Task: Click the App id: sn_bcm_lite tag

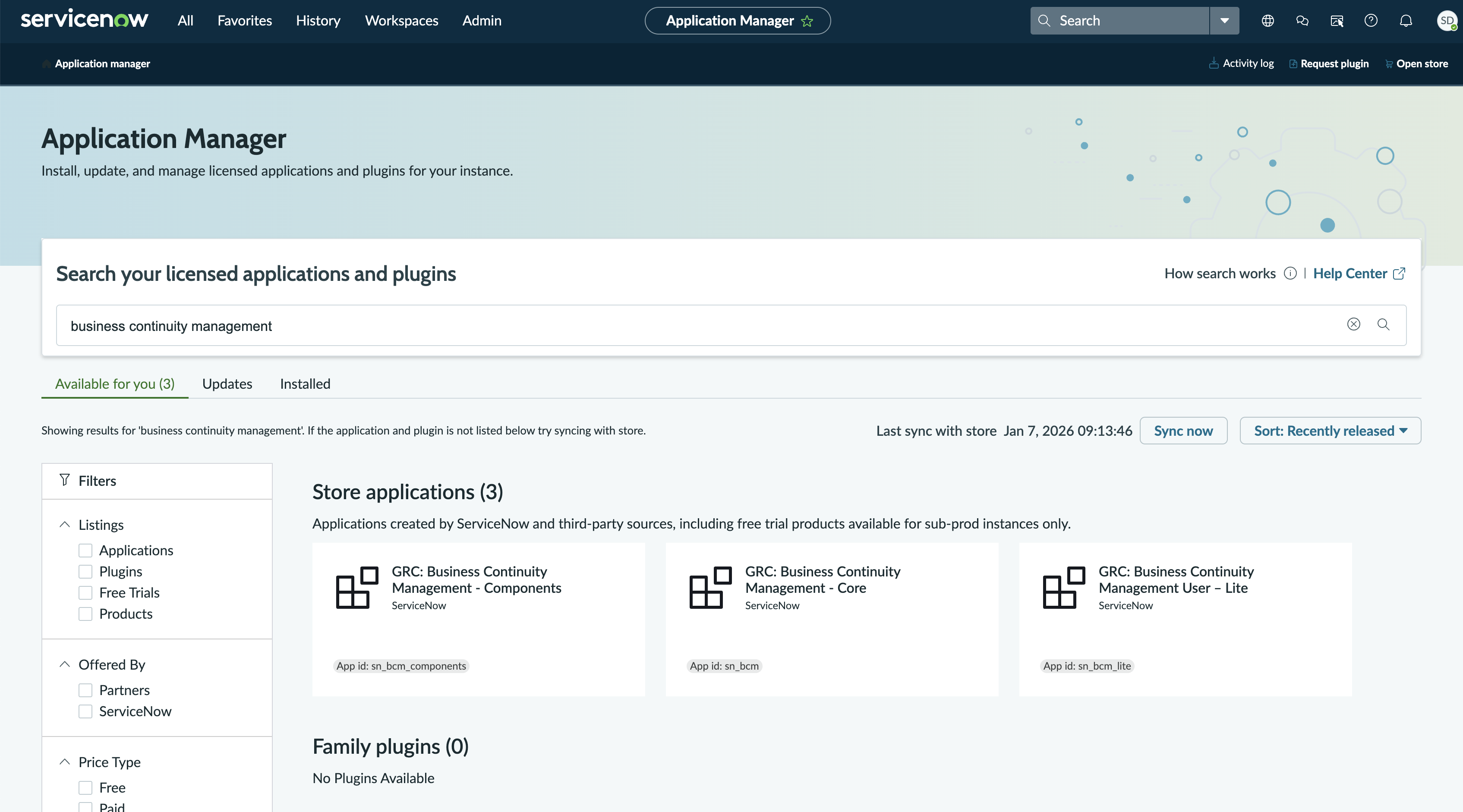Action: [x=1087, y=665]
